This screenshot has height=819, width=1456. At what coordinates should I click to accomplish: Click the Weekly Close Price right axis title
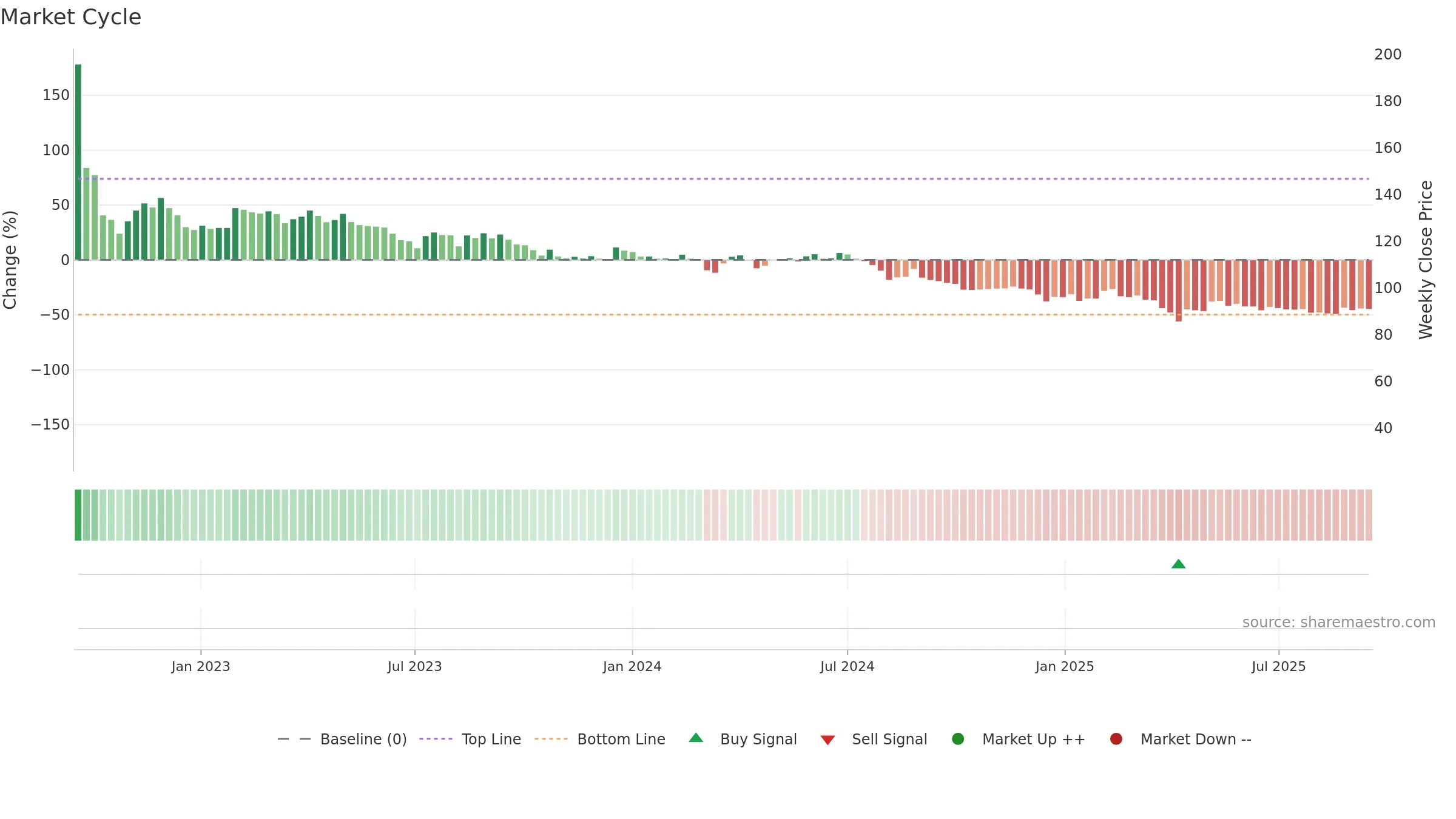coord(1426,260)
